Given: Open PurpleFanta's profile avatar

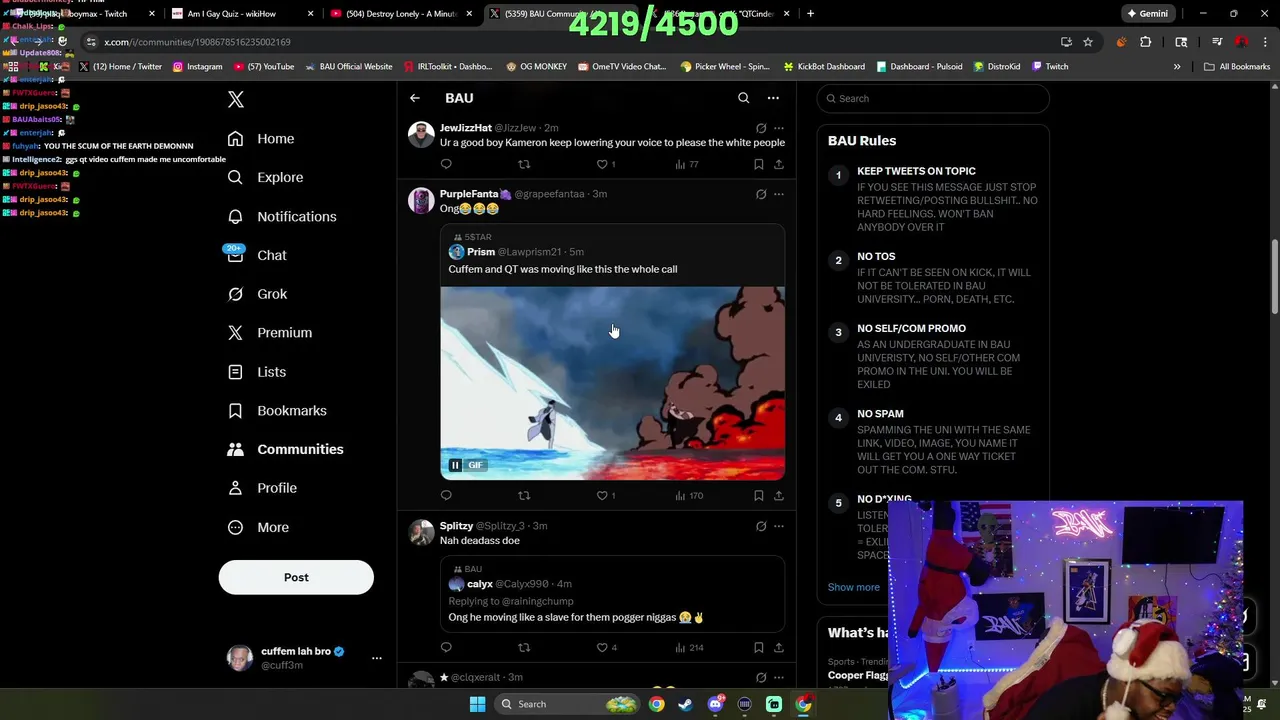Looking at the screenshot, I should coord(421,200).
